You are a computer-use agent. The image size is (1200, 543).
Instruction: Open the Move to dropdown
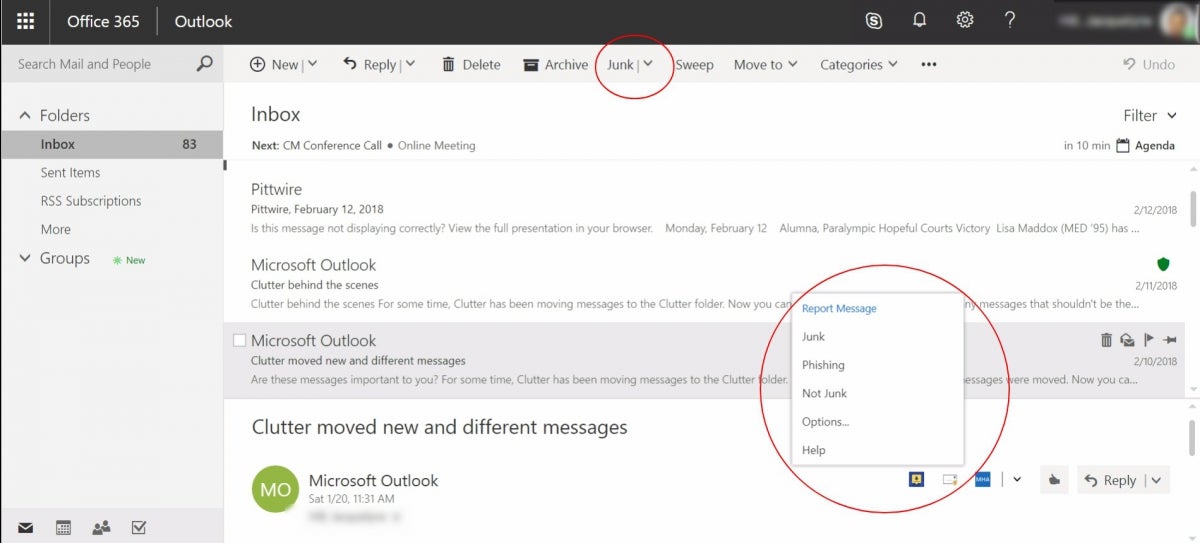766,64
